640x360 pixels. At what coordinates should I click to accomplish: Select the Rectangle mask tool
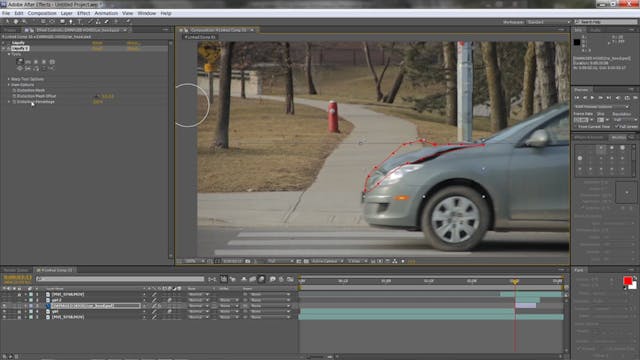[x=62, y=22]
